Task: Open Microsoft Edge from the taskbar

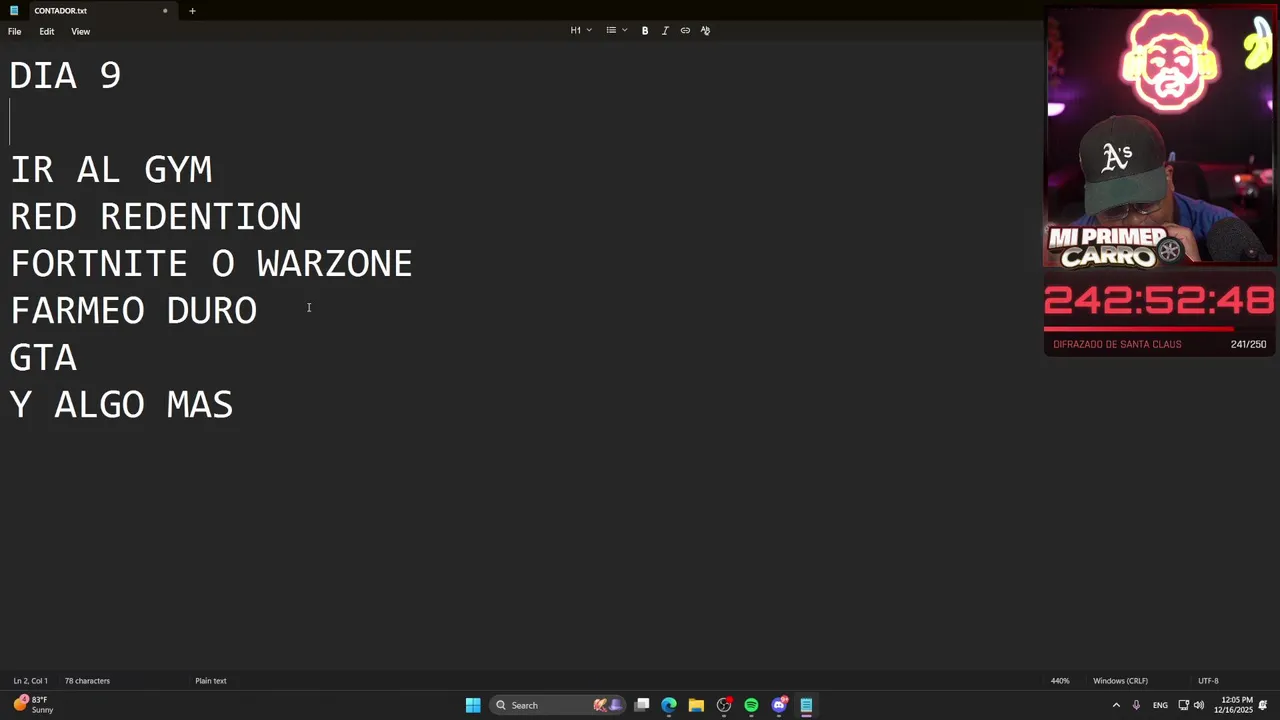Action: click(669, 705)
